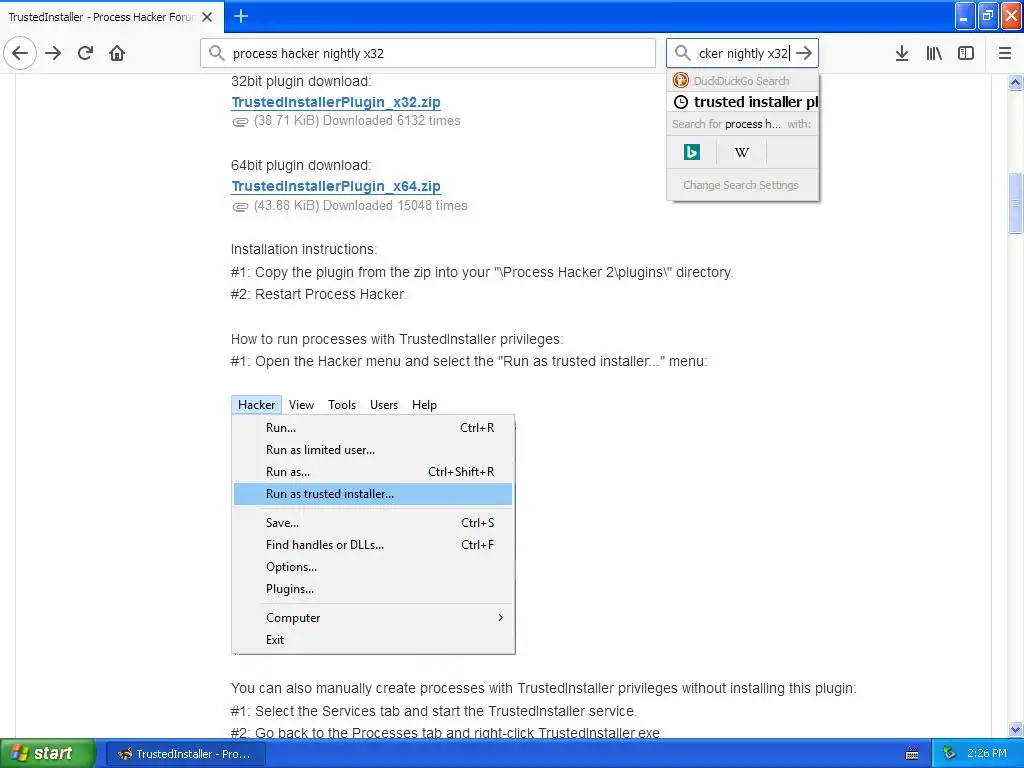Open the Firefox hamburger menu
This screenshot has width=1024, height=768.
click(x=1005, y=54)
